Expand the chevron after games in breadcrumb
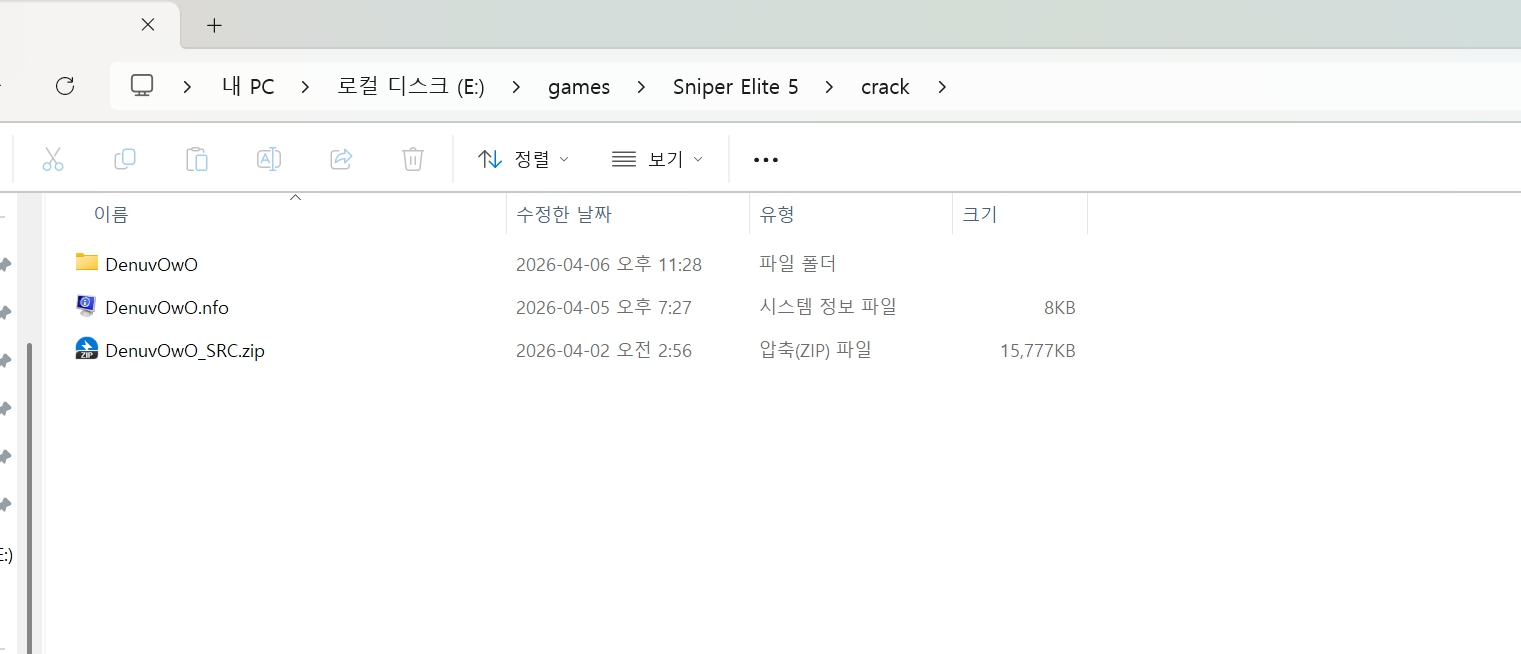Viewport: 1521px width, 654px height. click(641, 87)
